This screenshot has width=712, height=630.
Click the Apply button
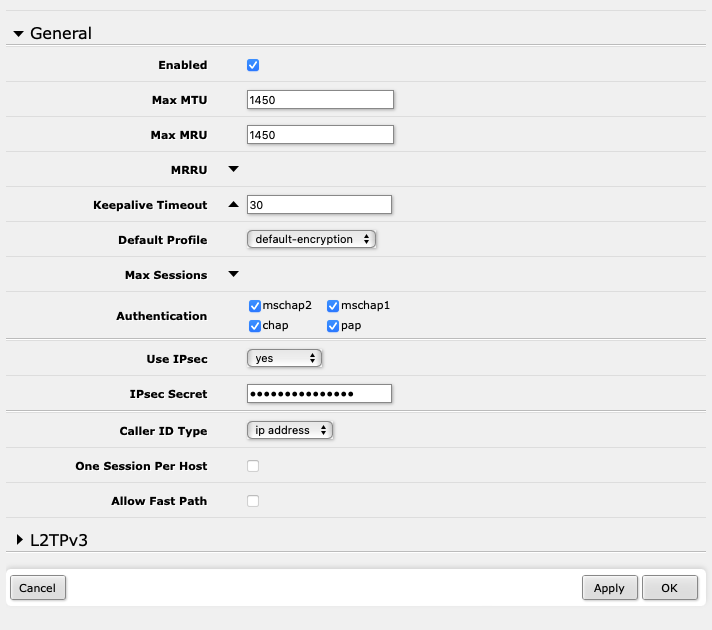(x=609, y=588)
